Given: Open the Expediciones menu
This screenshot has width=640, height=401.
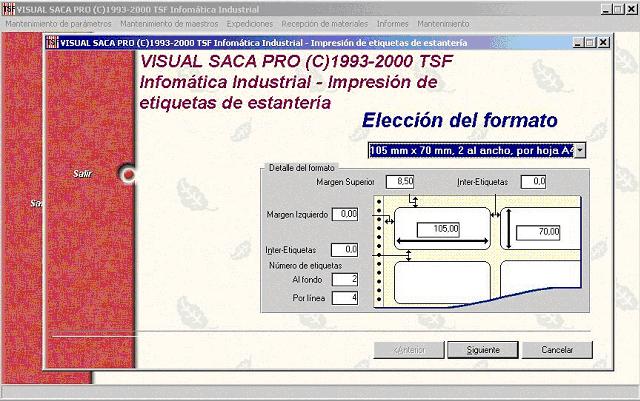Looking at the screenshot, I should 250,24.
